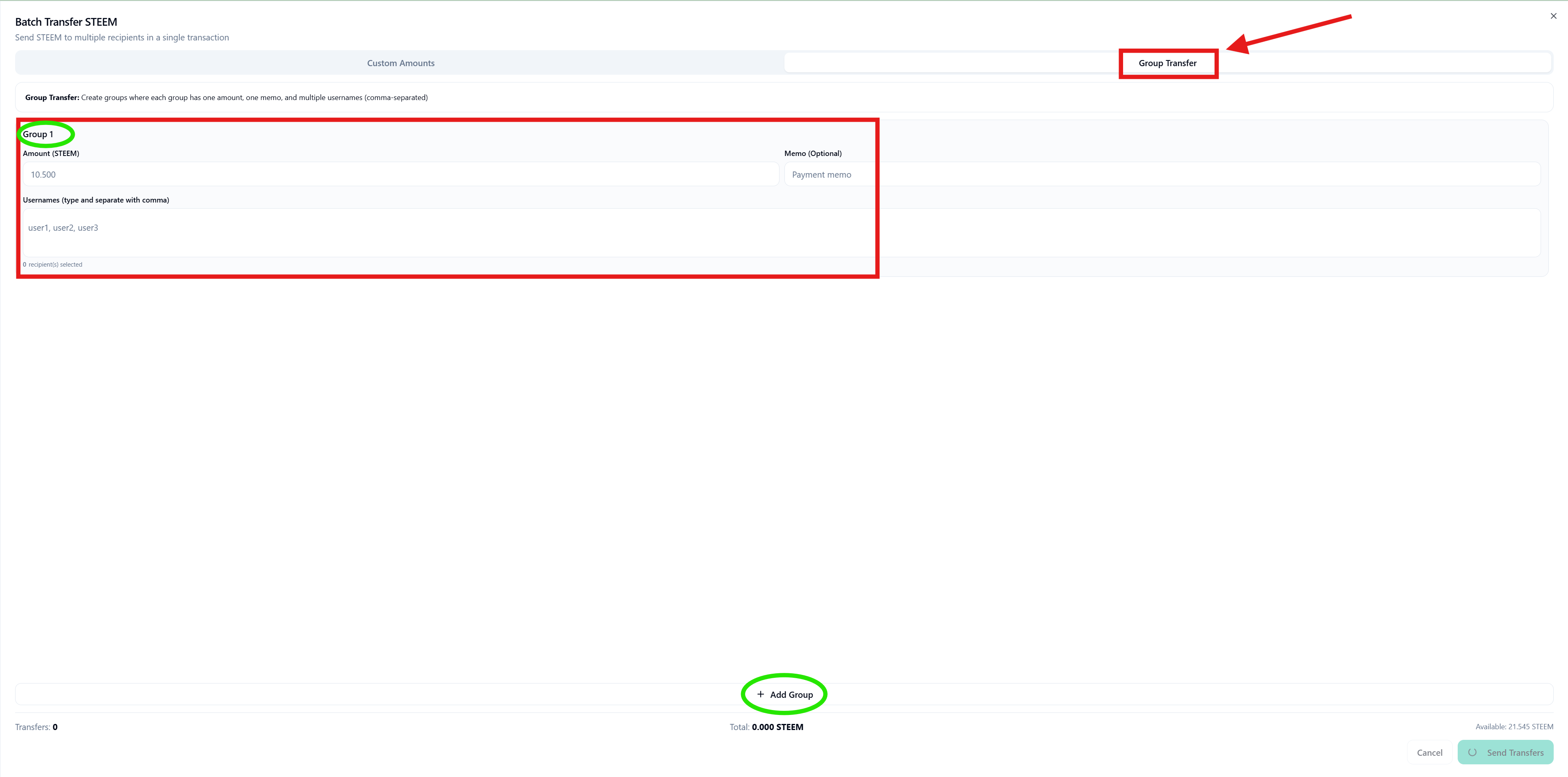Click the Amount (STEEM) input field
1568x777 pixels.
tap(400, 175)
